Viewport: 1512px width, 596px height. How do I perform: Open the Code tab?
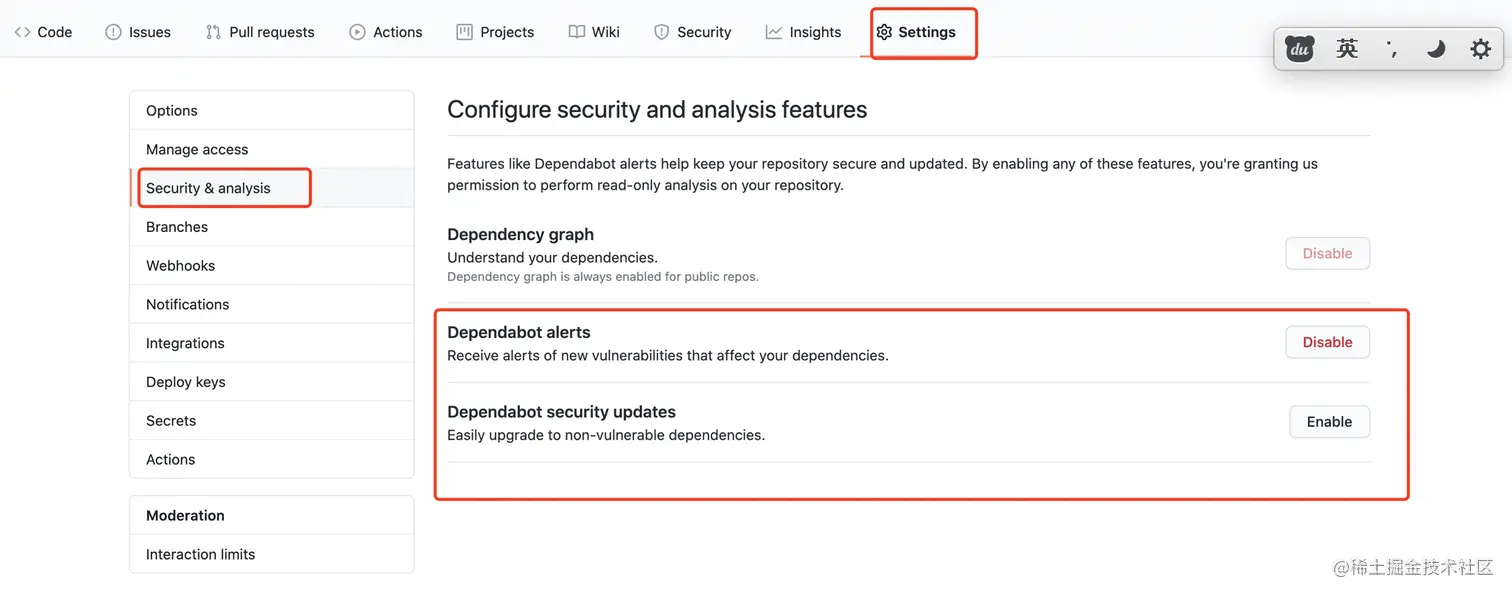pyautogui.click(x=43, y=32)
